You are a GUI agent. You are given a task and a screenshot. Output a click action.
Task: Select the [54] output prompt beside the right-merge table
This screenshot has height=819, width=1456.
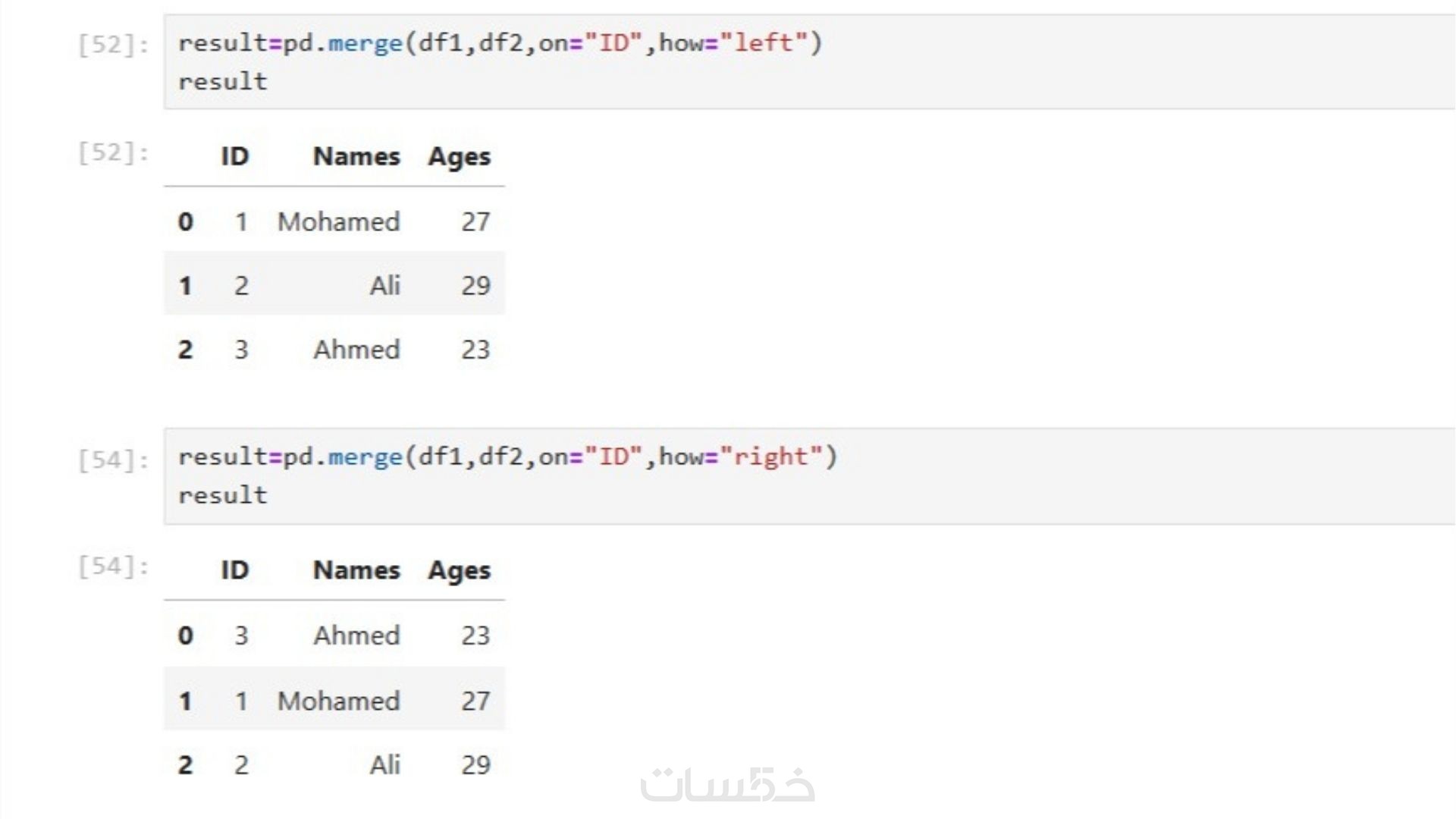(x=113, y=566)
